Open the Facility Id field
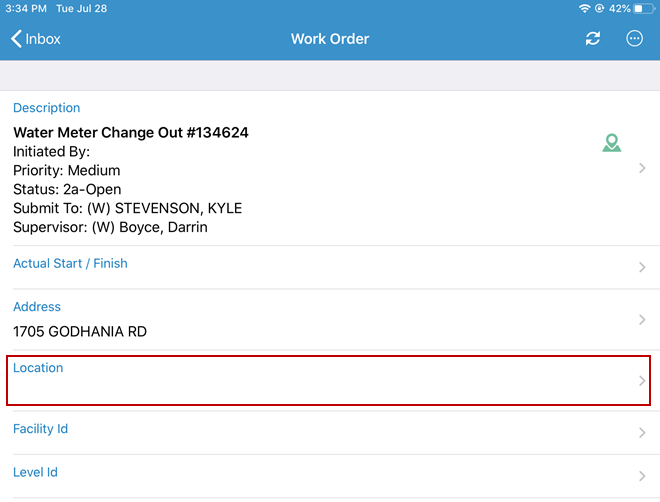The width and height of the screenshot is (660, 502). (x=40, y=429)
